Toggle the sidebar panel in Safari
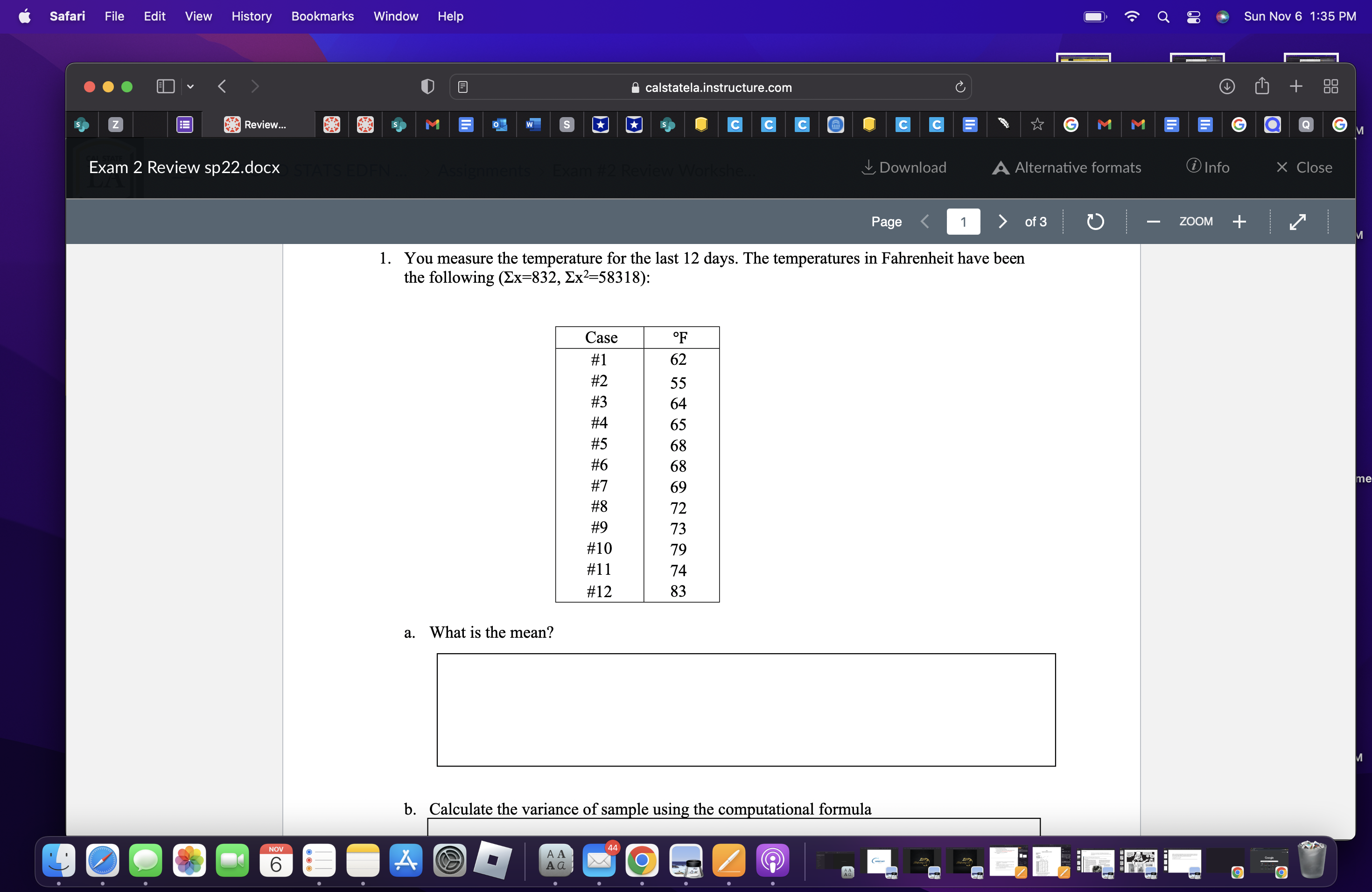Image resolution: width=1372 pixels, height=892 pixels. [164, 86]
